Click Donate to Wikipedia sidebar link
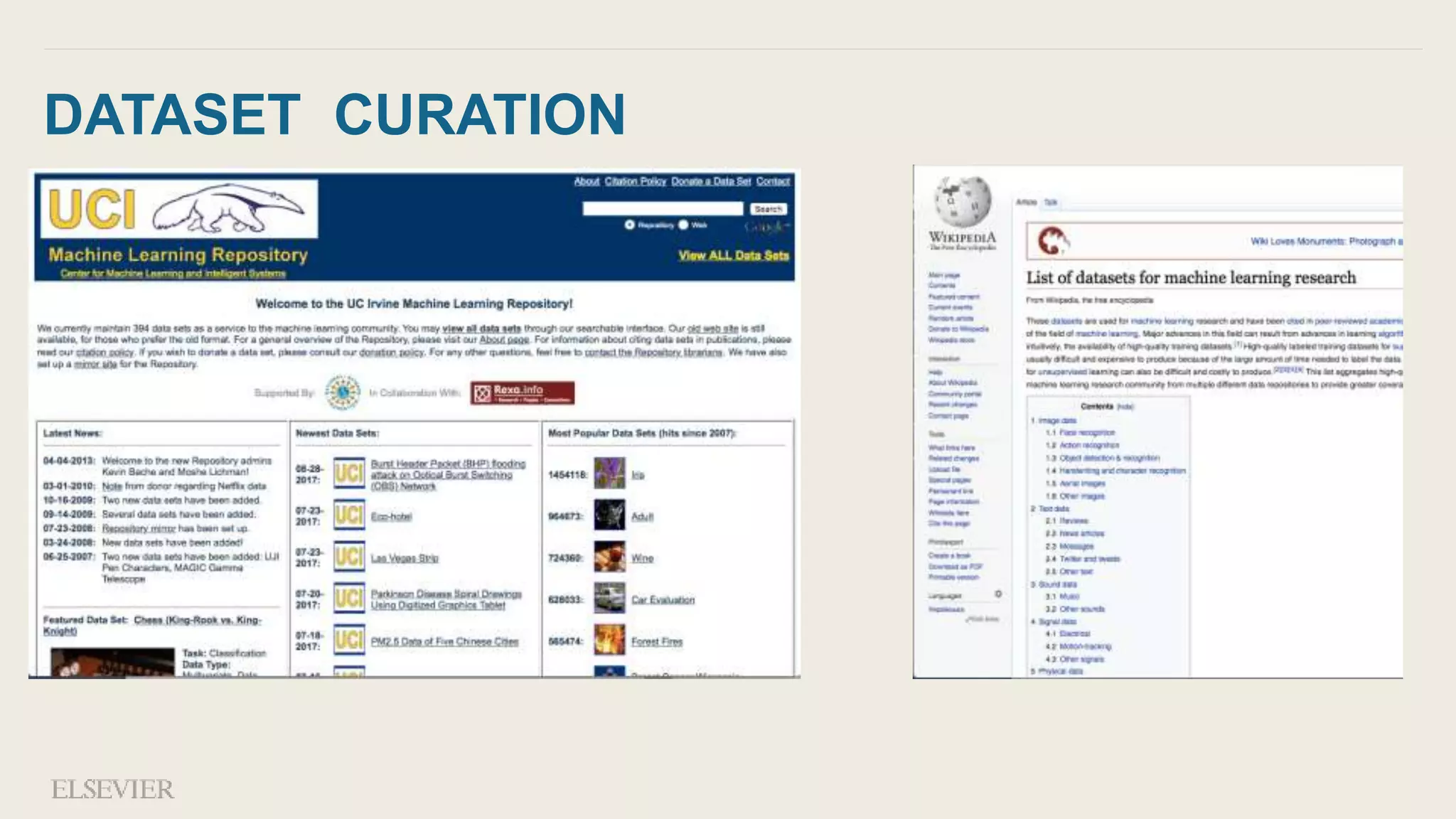 point(958,329)
